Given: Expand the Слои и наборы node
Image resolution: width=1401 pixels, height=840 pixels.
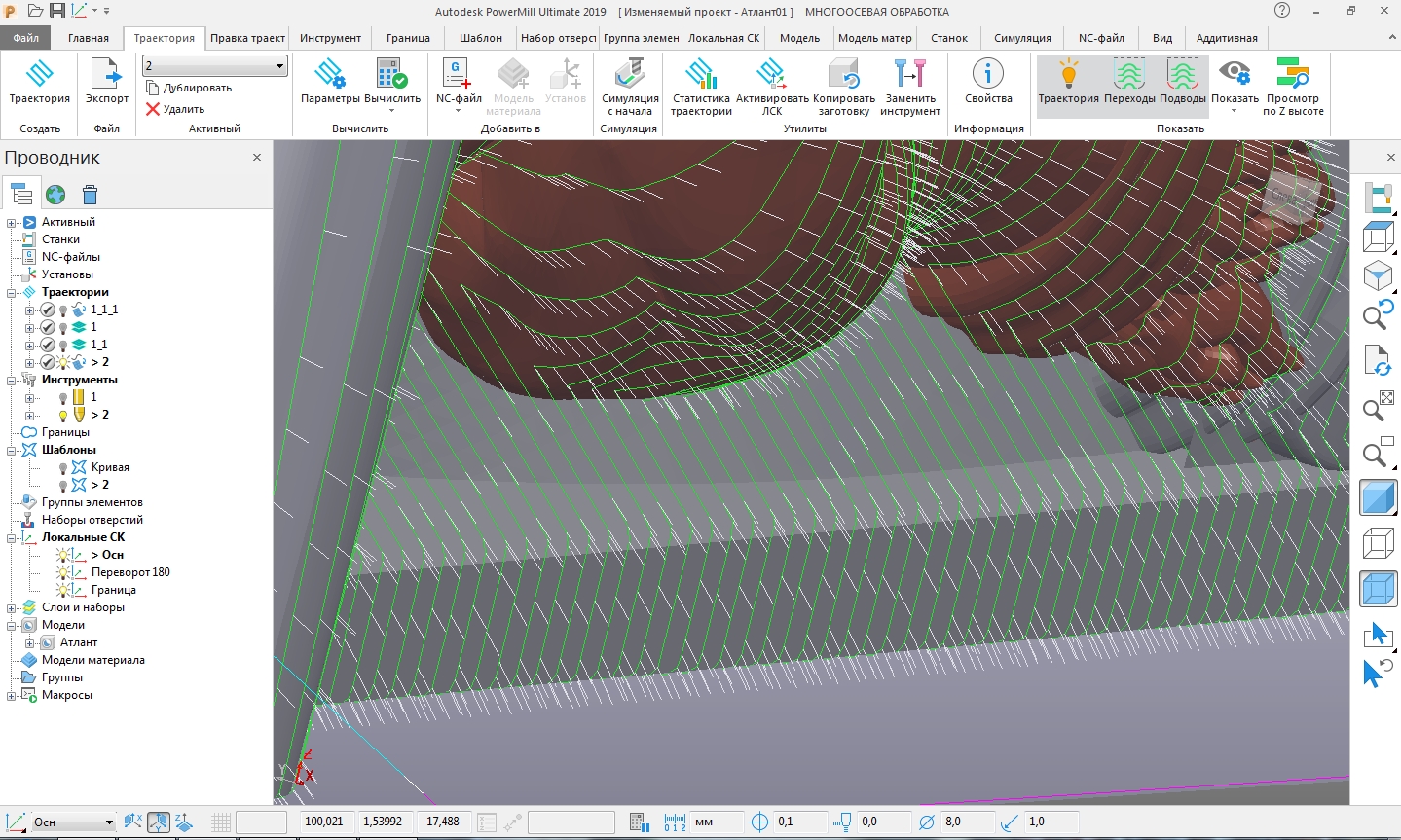Looking at the screenshot, I should click(12, 607).
